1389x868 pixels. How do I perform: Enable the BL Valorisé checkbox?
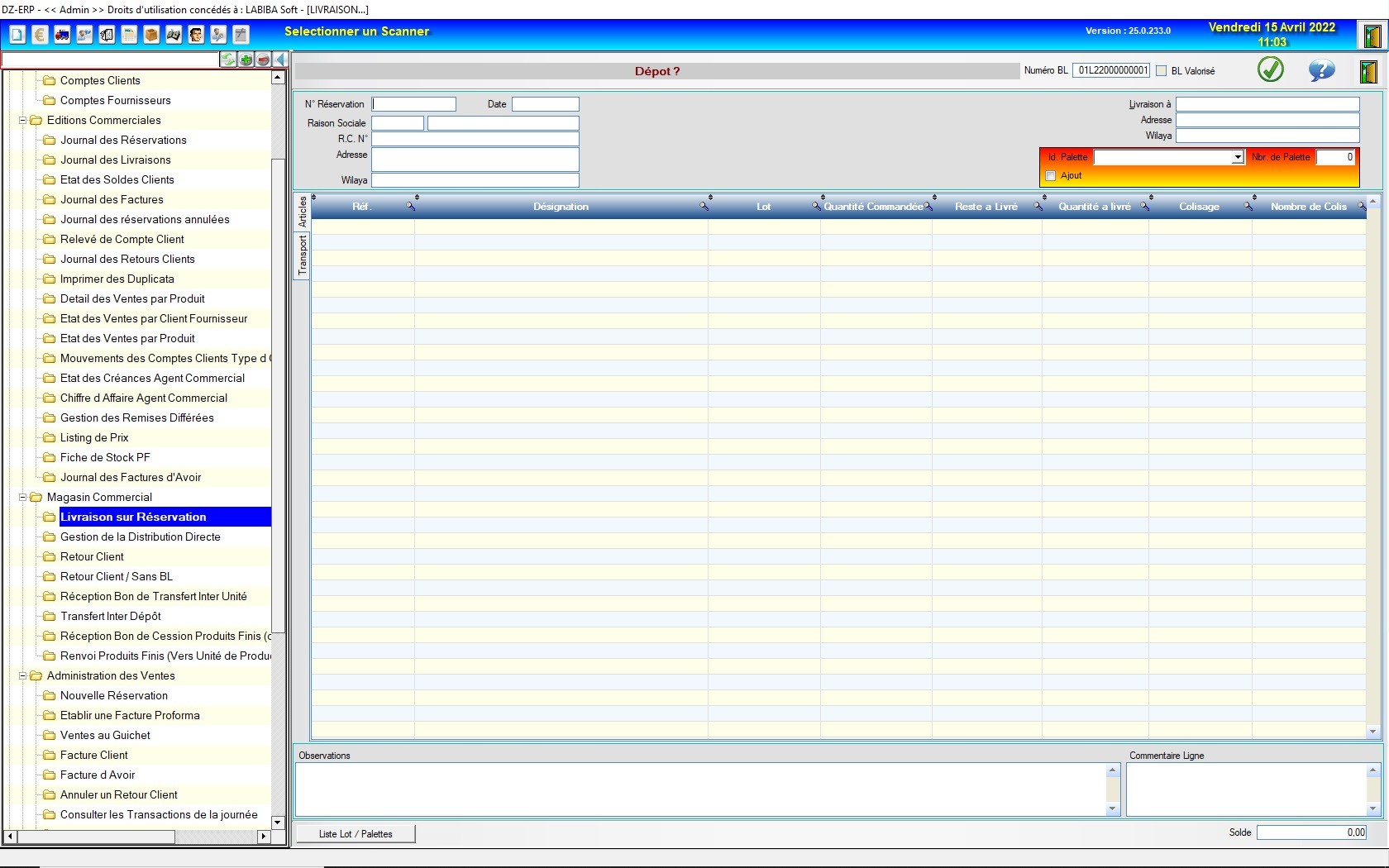click(x=1162, y=71)
